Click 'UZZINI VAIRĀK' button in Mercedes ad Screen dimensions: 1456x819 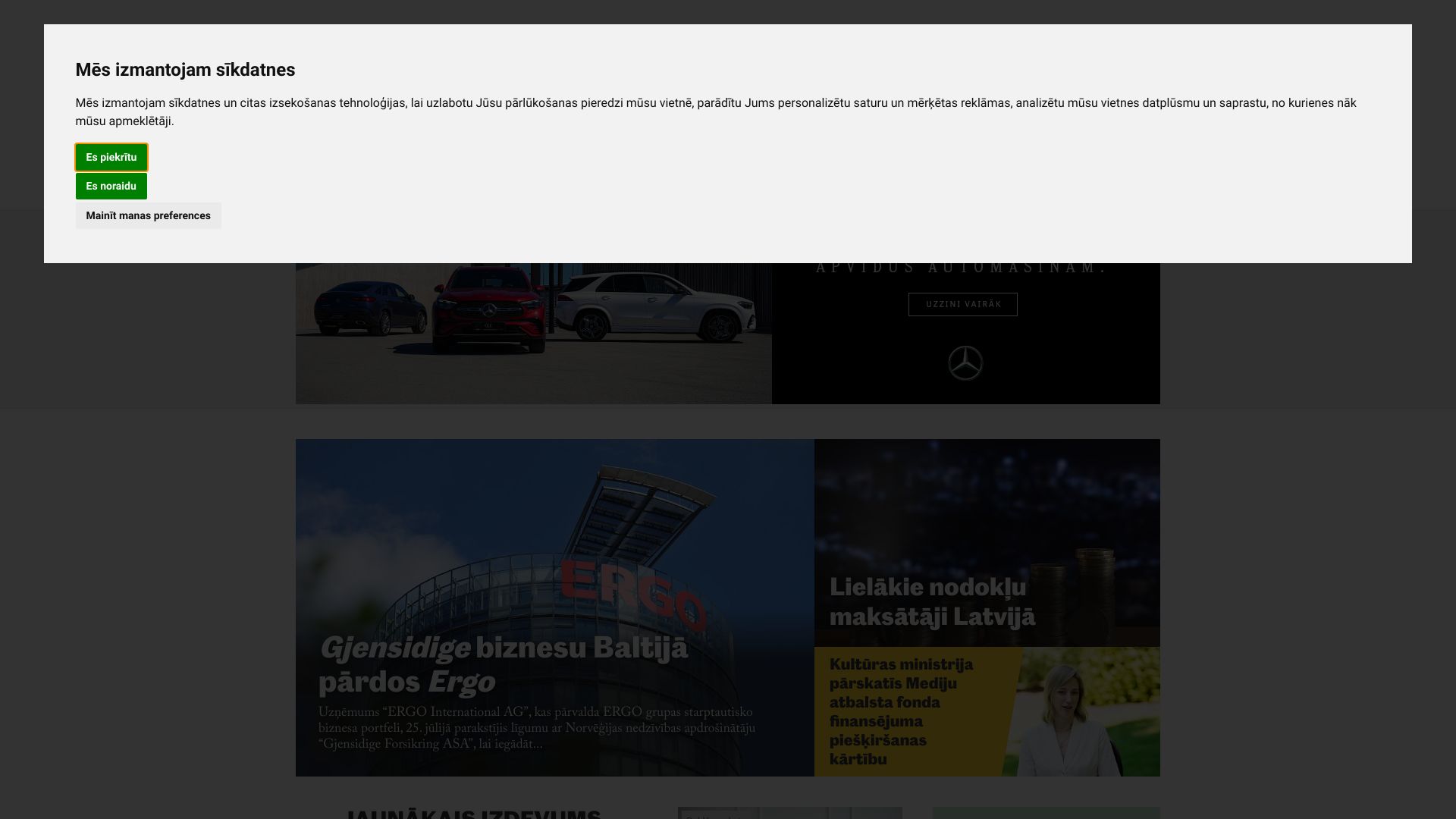962,304
